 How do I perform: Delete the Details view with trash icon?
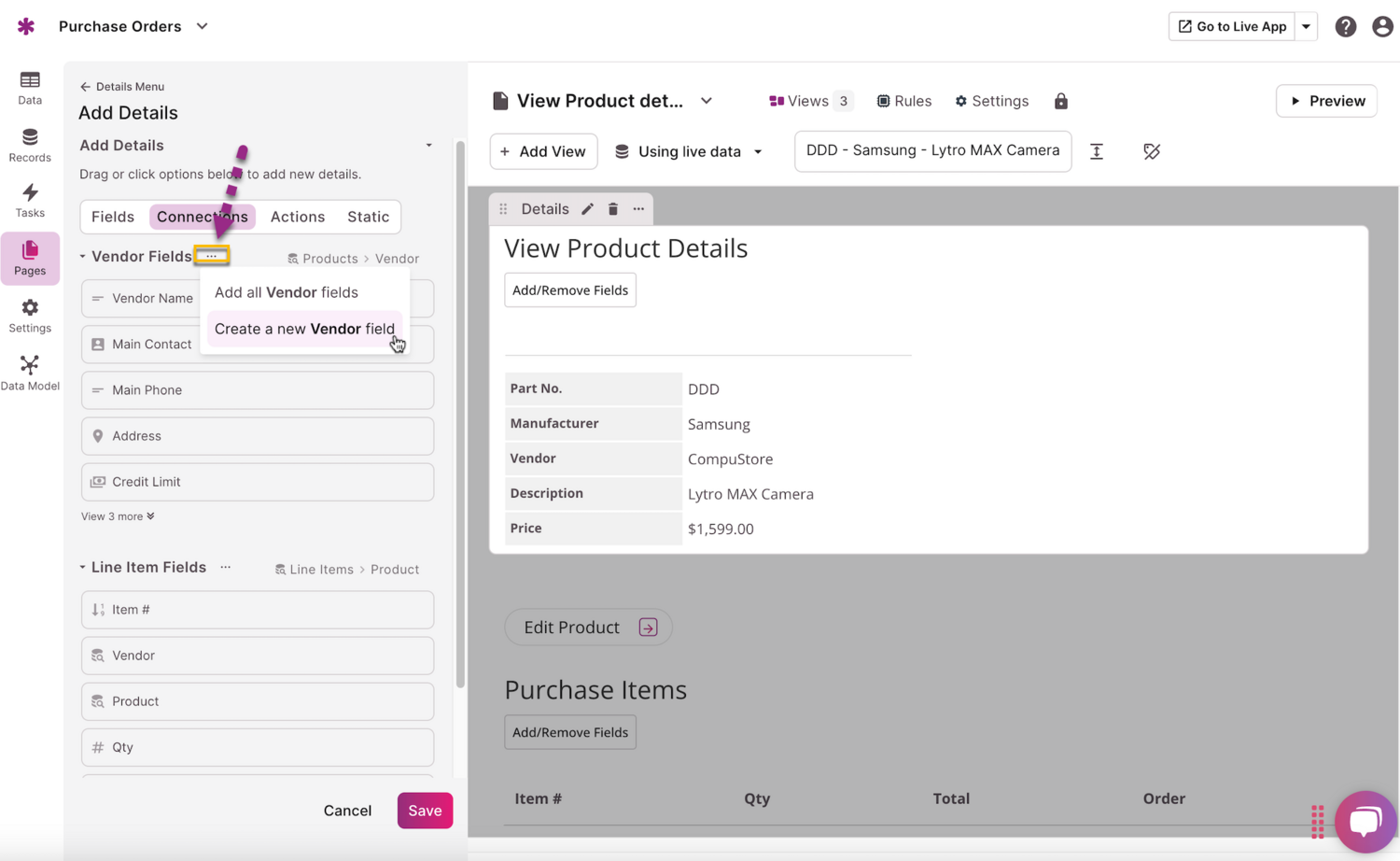coord(613,209)
